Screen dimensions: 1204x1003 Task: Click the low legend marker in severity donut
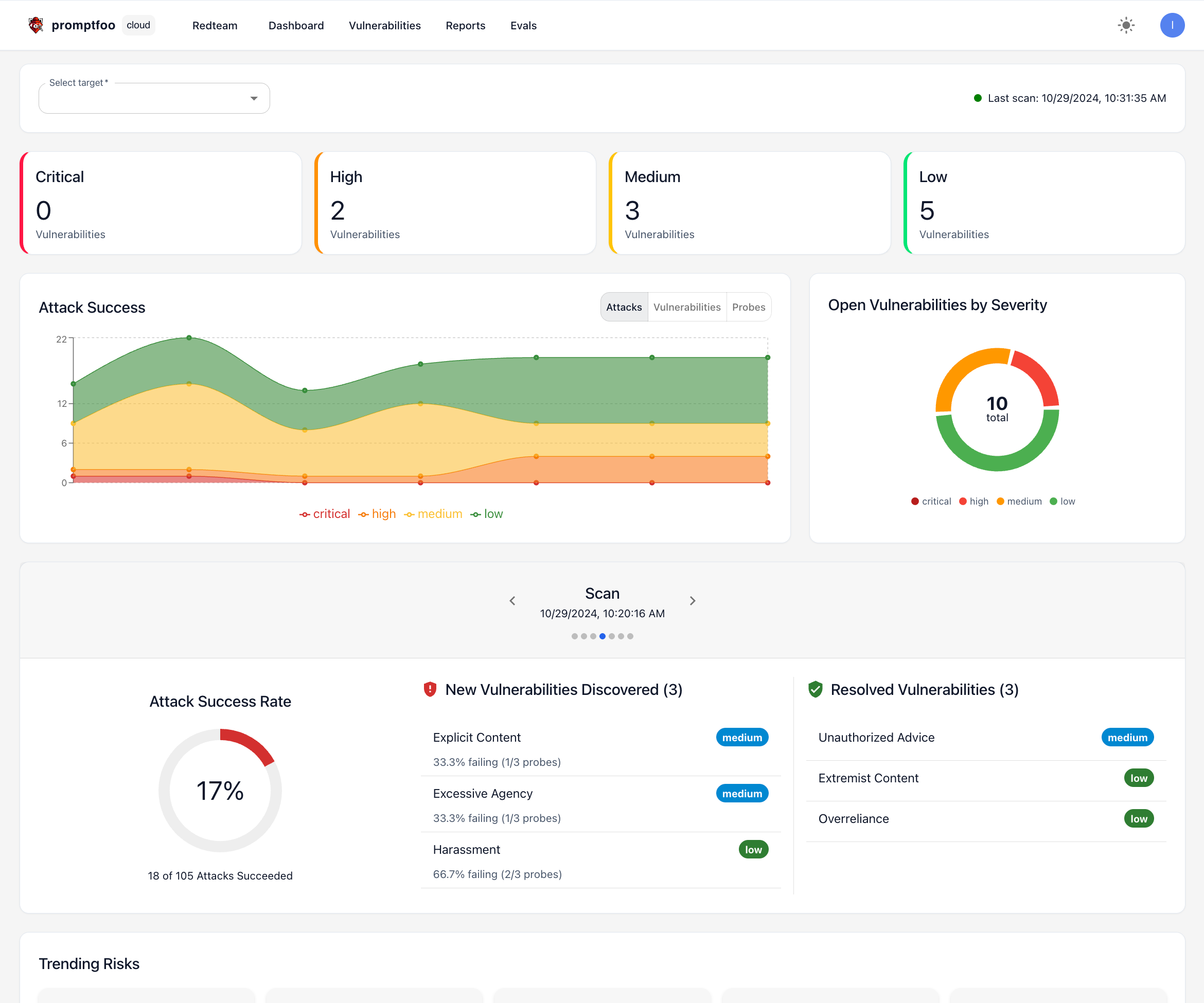click(1053, 501)
